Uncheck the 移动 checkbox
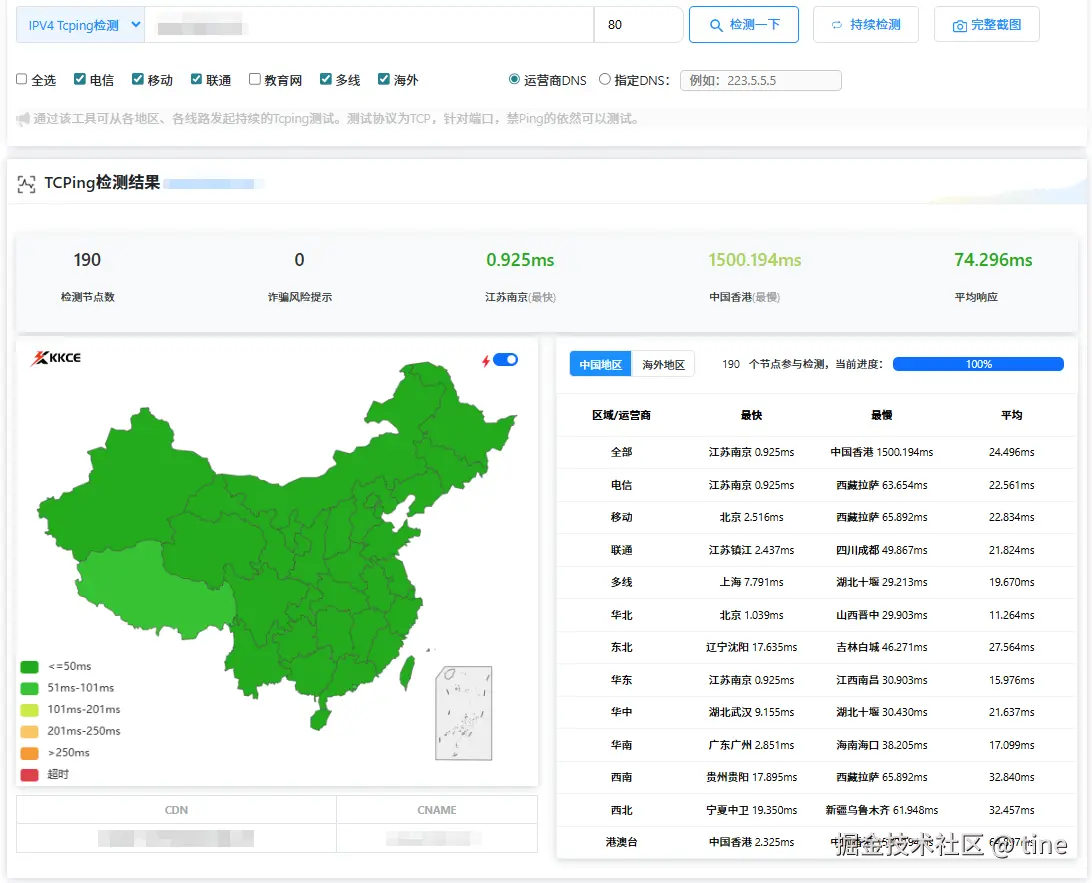Image resolution: width=1092 pixels, height=883 pixels. click(x=137, y=79)
